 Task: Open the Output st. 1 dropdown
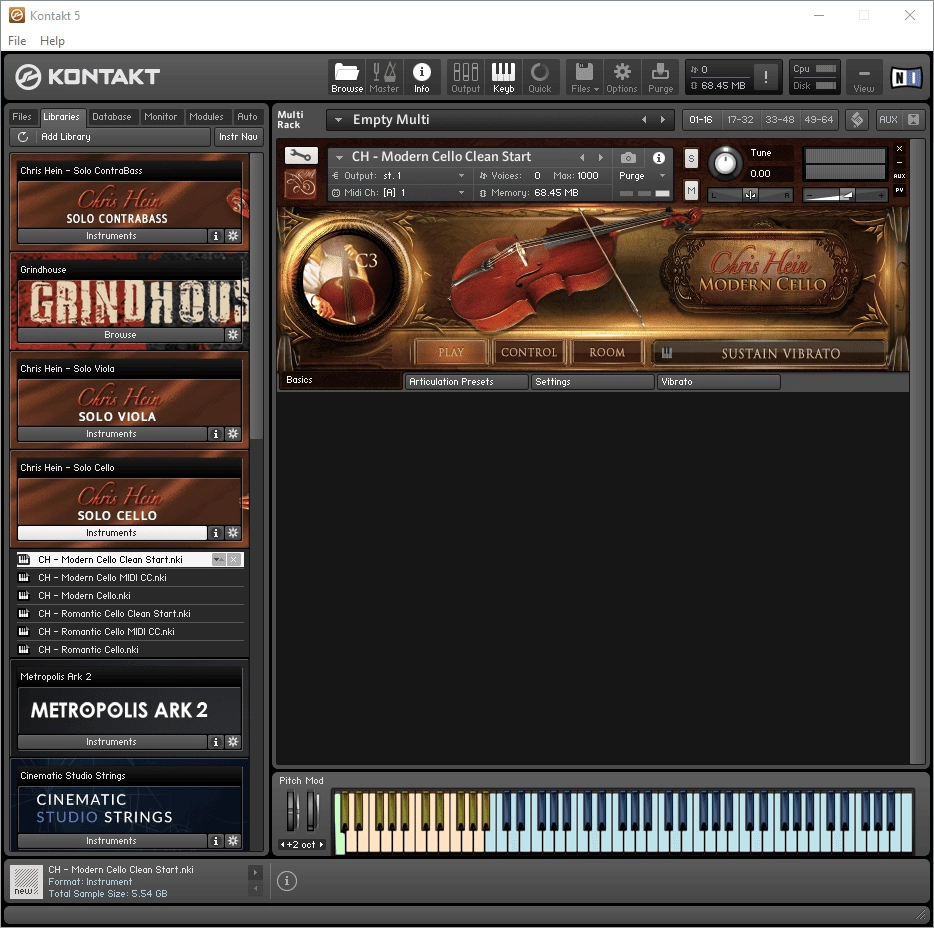(398, 176)
